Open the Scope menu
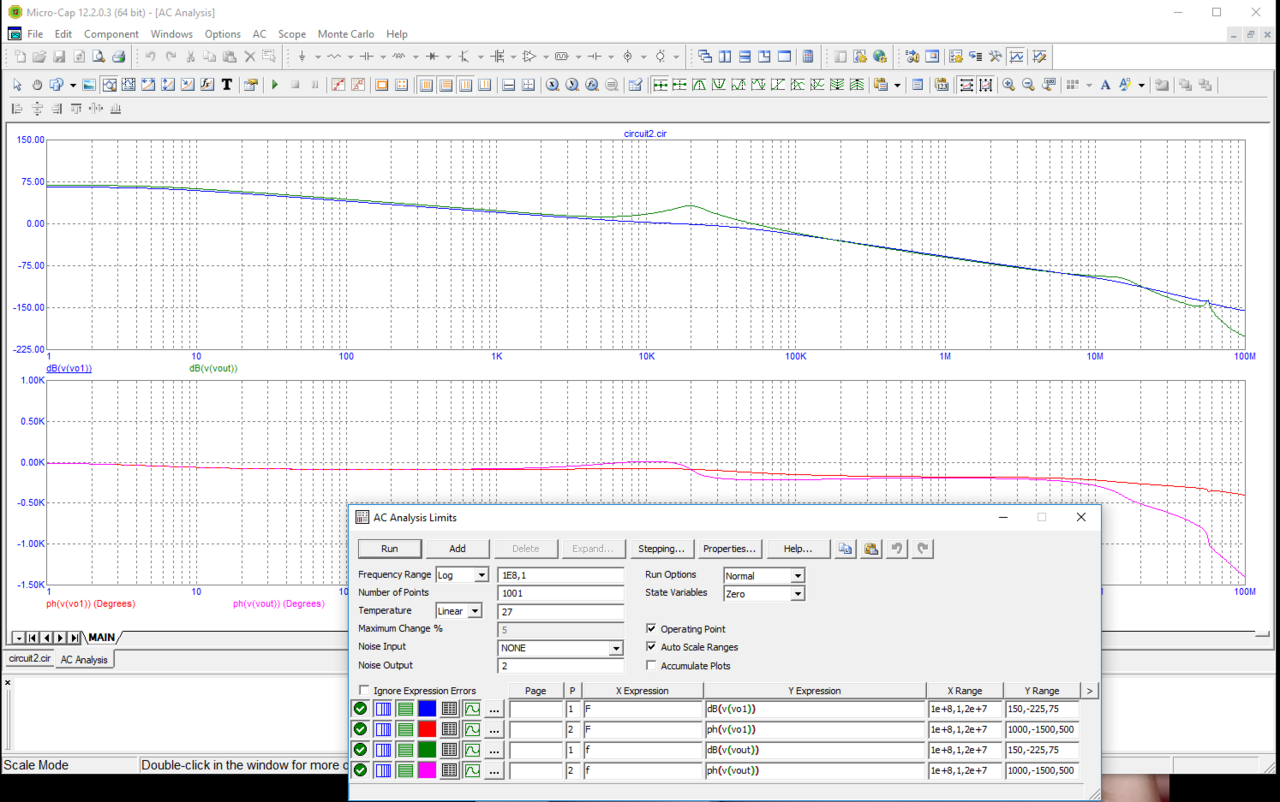 coord(292,34)
